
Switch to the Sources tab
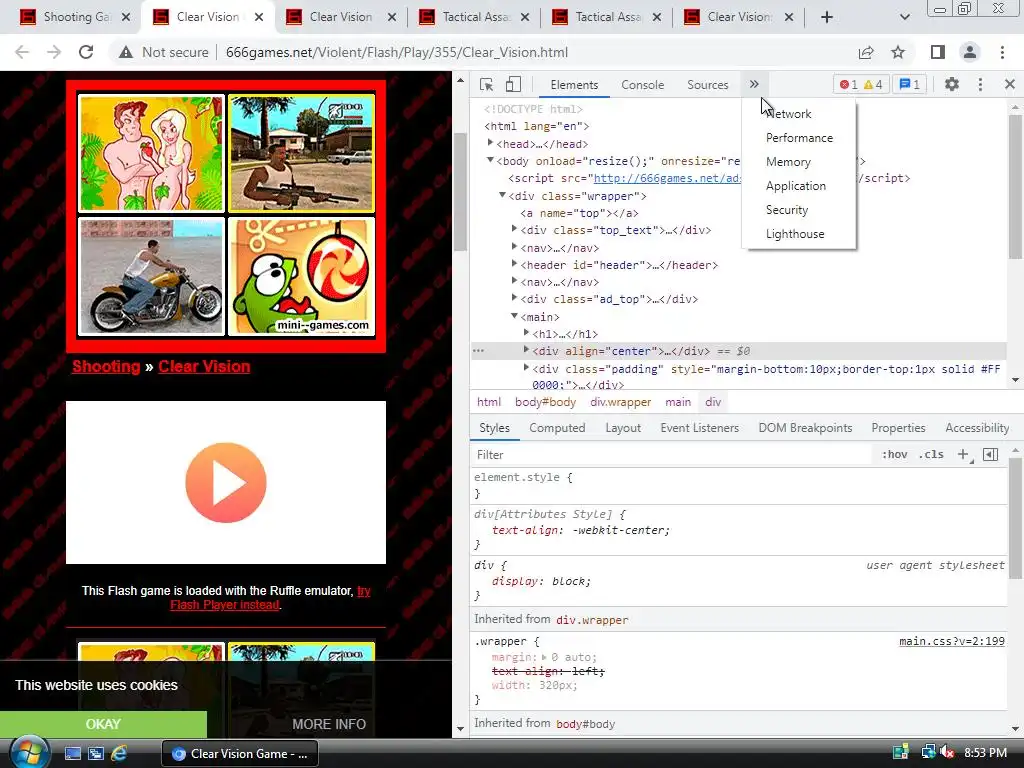tap(707, 85)
